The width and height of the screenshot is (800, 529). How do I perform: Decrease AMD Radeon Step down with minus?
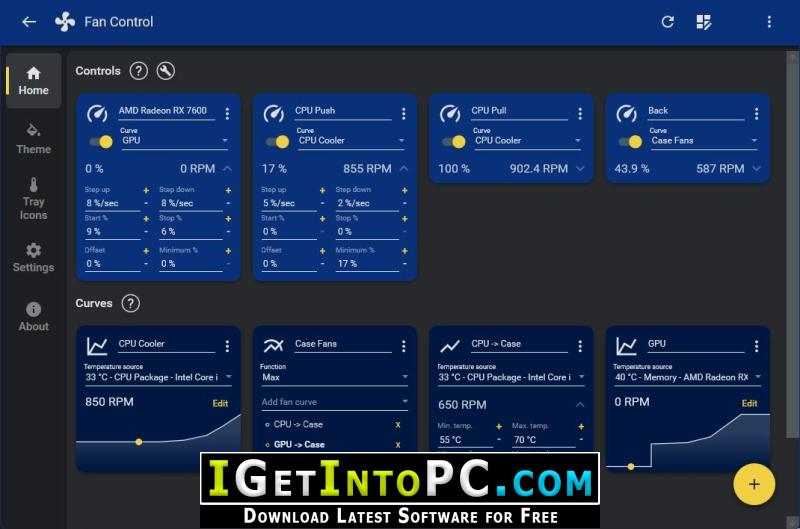click(x=228, y=203)
